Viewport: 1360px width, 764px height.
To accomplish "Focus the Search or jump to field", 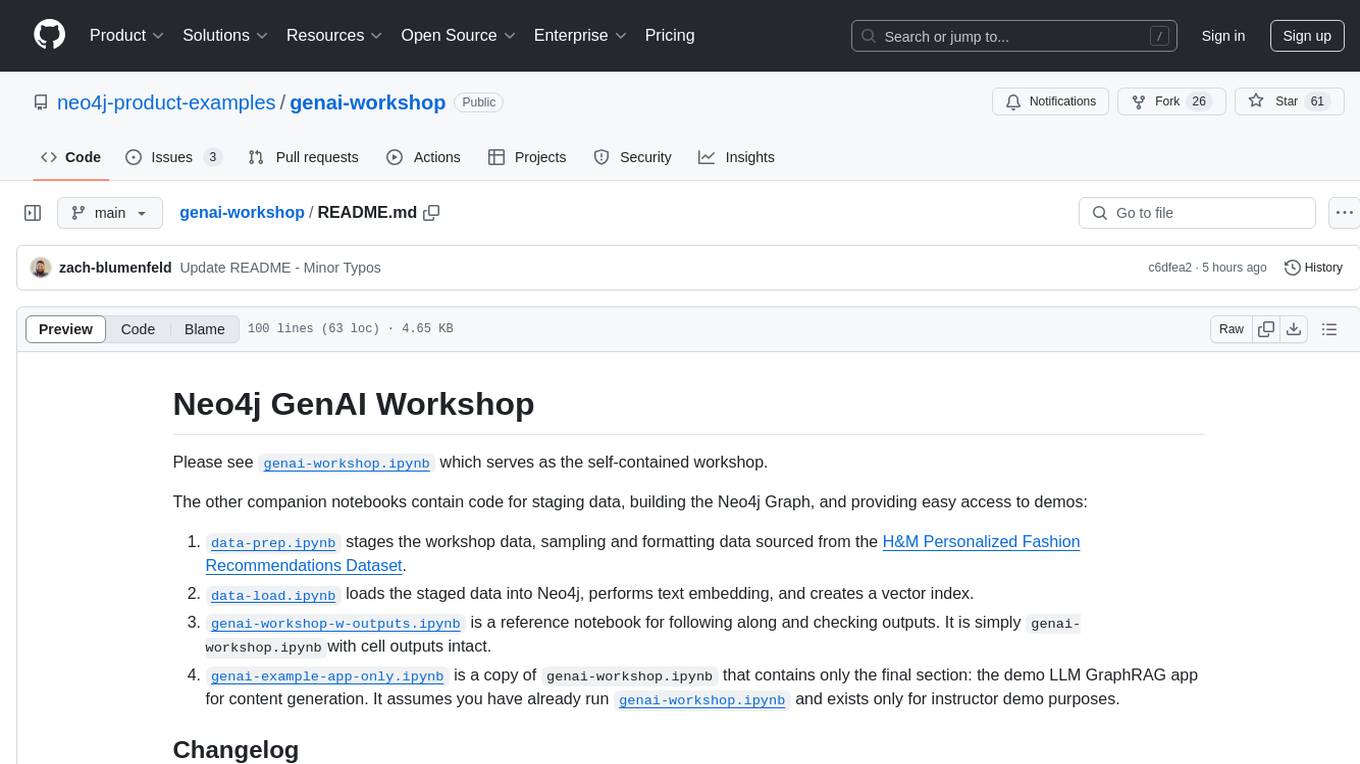I will pos(1014,36).
